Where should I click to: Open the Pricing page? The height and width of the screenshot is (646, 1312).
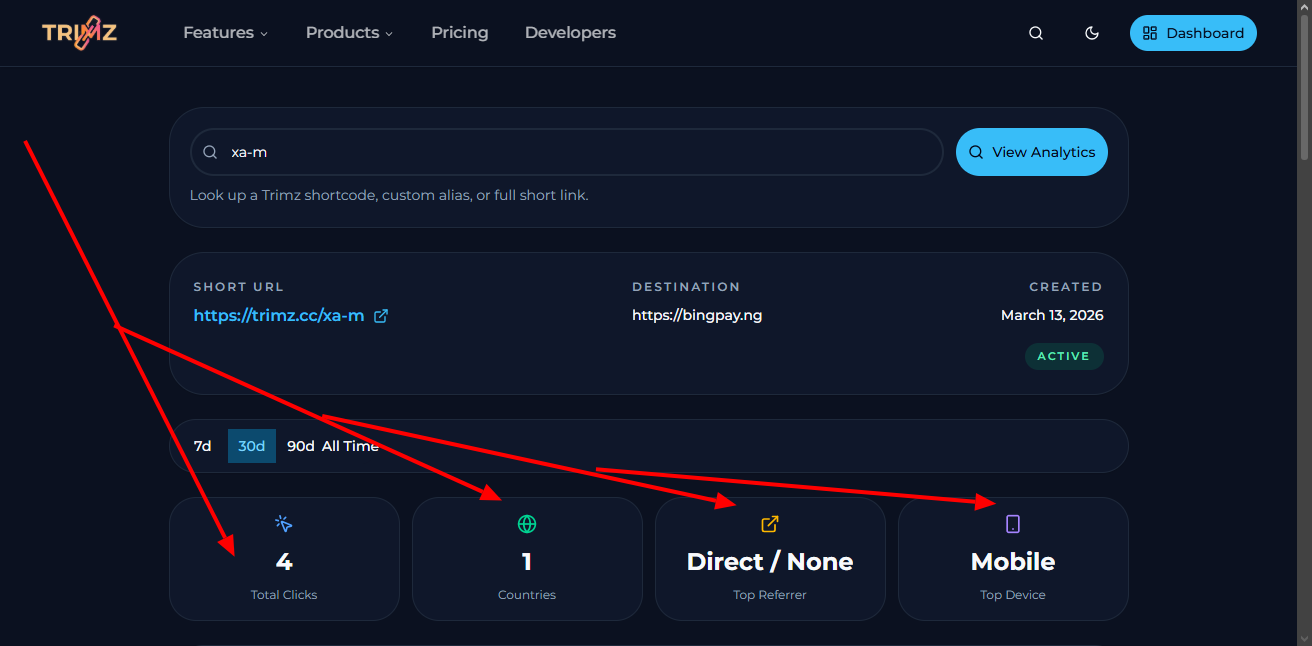(459, 32)
